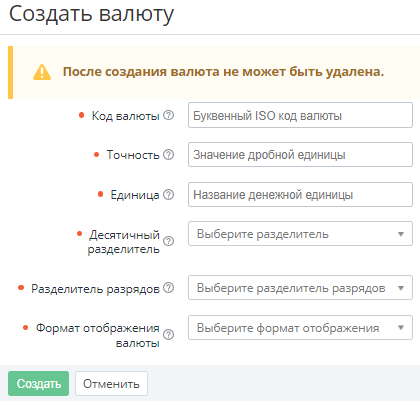This screenshot has height=403, width=420.
Task: Select the Название денежной единицы field
Action: click(300, 194)
